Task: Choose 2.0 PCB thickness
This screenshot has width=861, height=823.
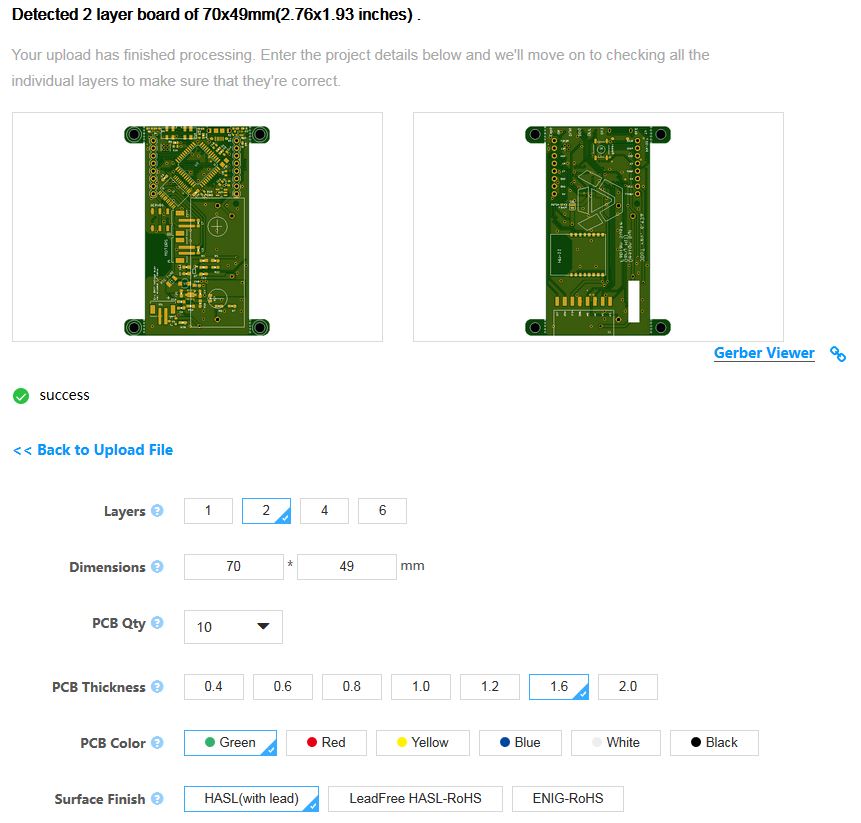Action: [628, 687]
